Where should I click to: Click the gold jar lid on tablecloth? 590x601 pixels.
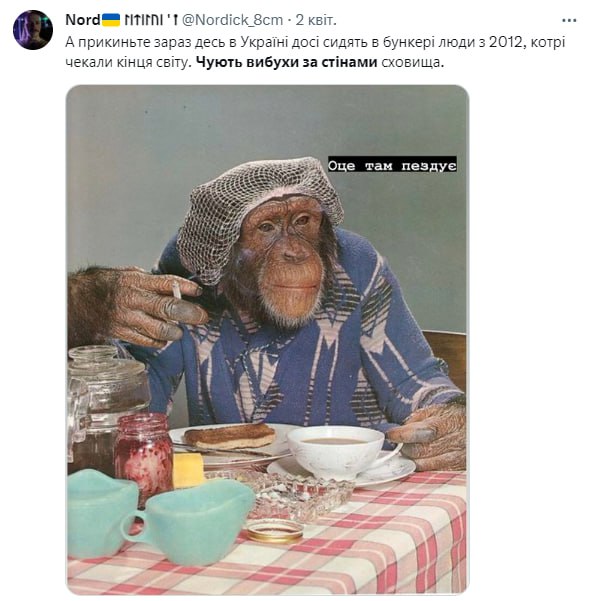tap(275, 530)
